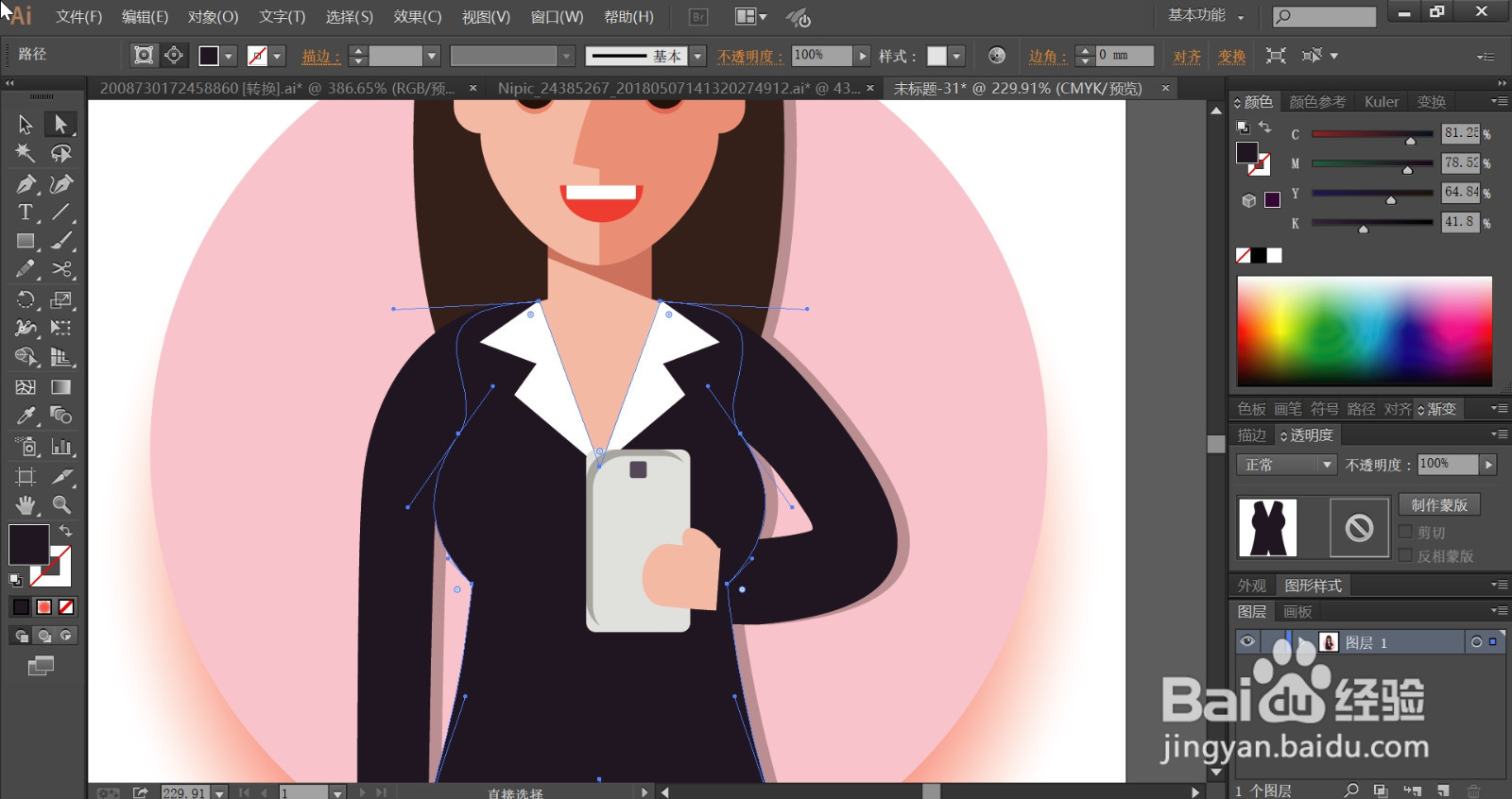Open the fill color dropdown in control bar
The height and width of the screenshot is (799, 1512).
[229, 57]
